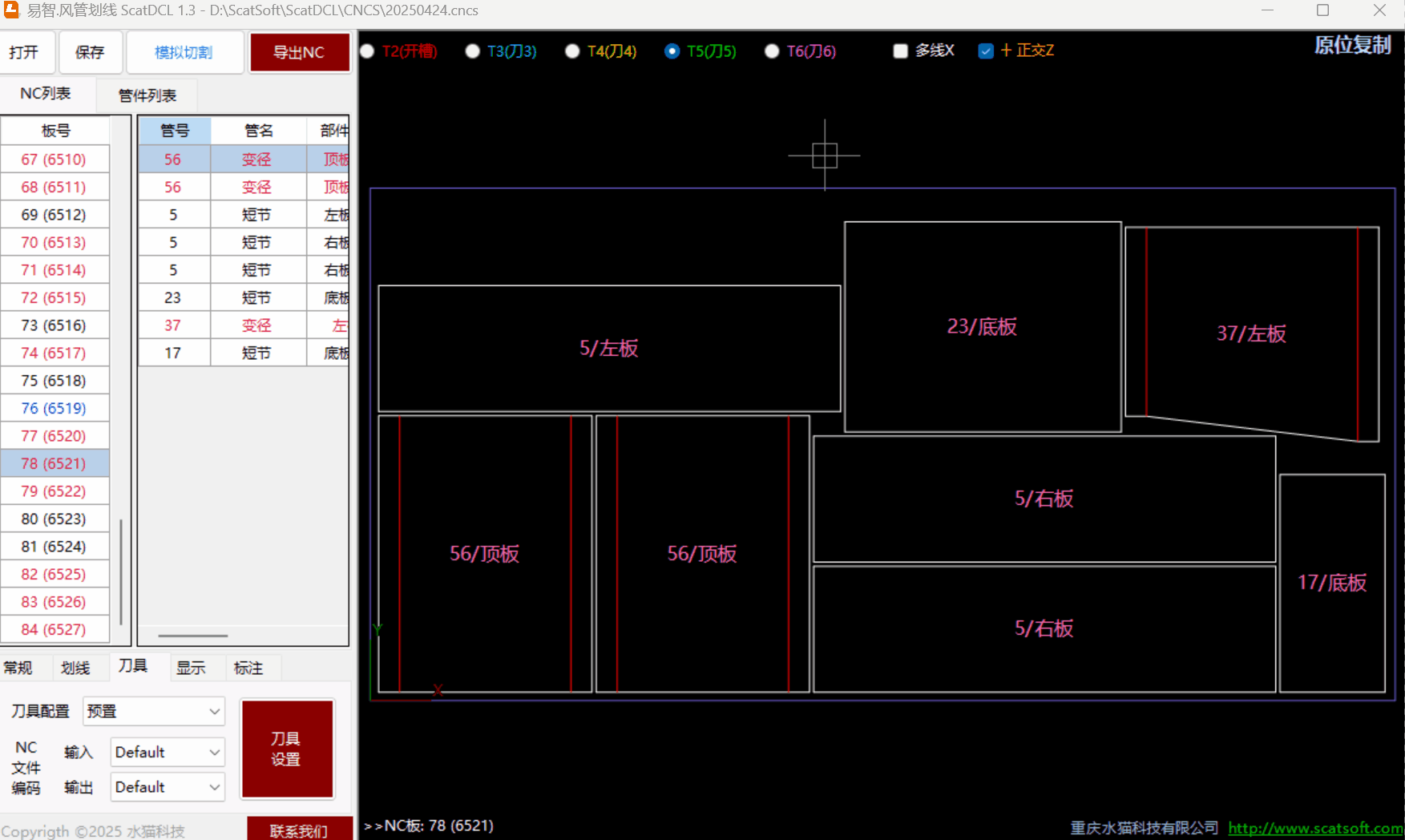This screenshot has height=840, width=1405.
Task: Click the ScatDCL app icon in title bar
Action: tap(11, 10)
